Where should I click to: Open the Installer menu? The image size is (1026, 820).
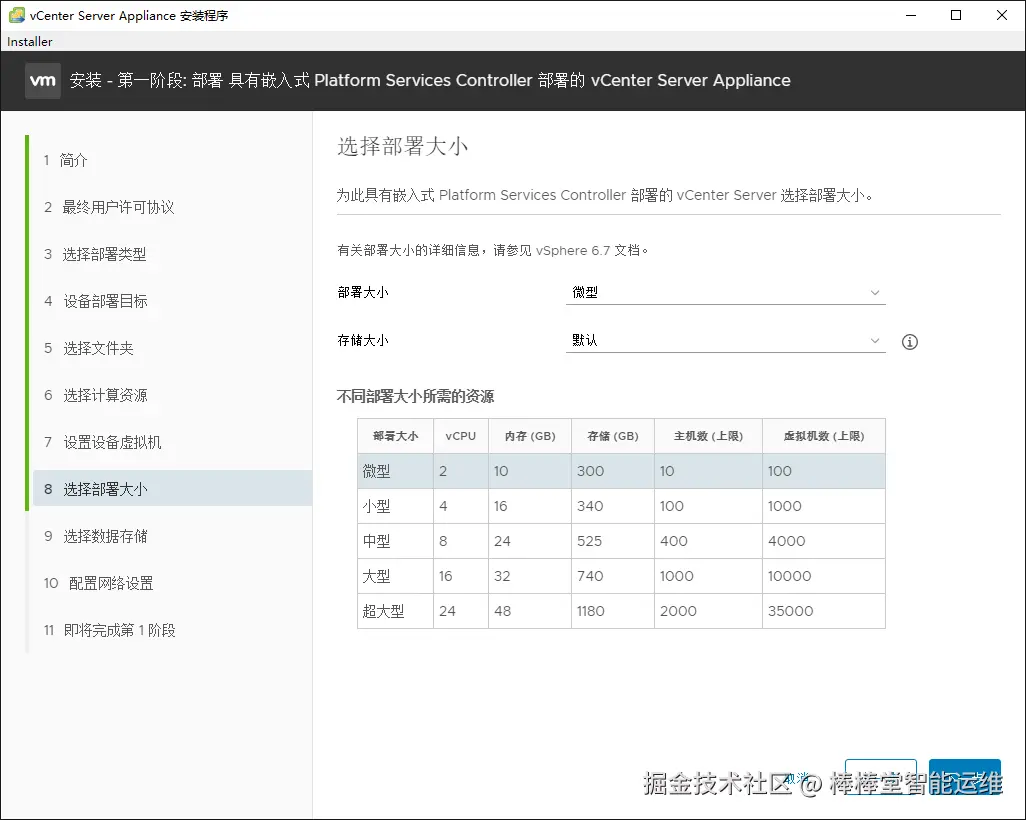click(x=29, y=41)
